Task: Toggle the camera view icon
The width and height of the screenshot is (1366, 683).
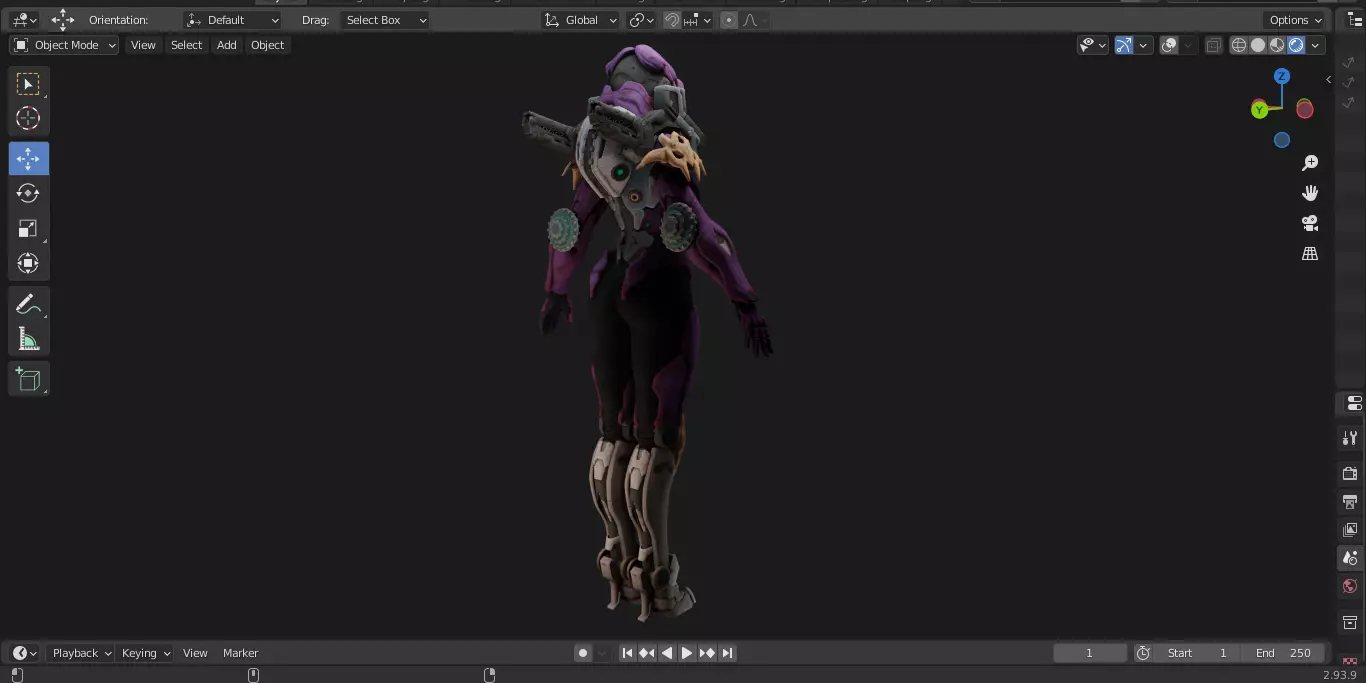Action: [1310, 223]
